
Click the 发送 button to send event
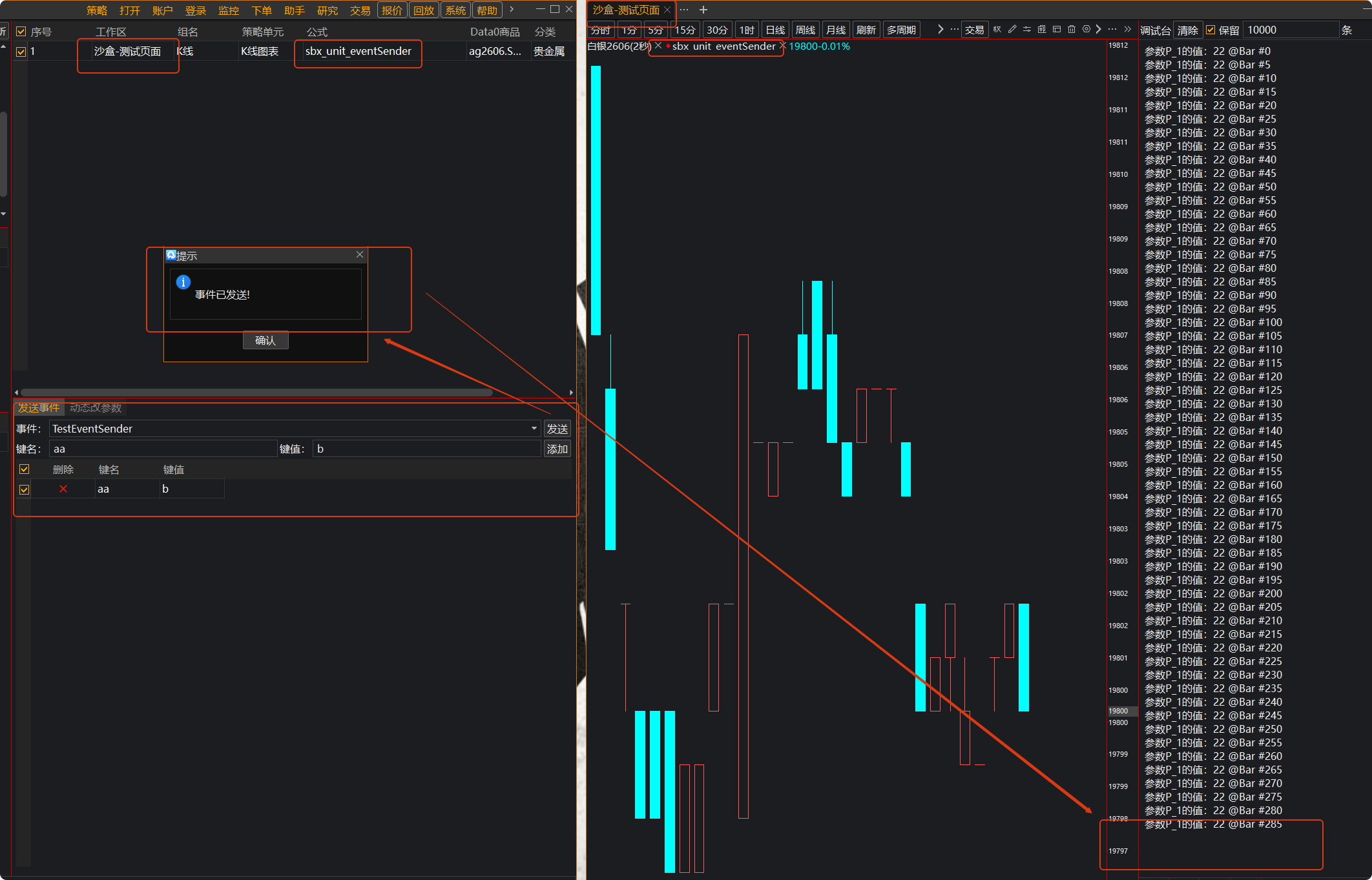tap(557, 429)
